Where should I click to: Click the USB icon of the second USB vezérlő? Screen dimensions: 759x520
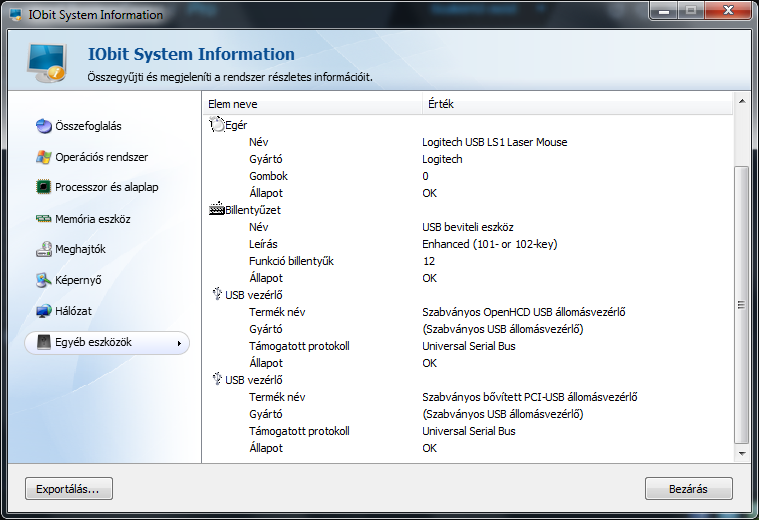217,379
